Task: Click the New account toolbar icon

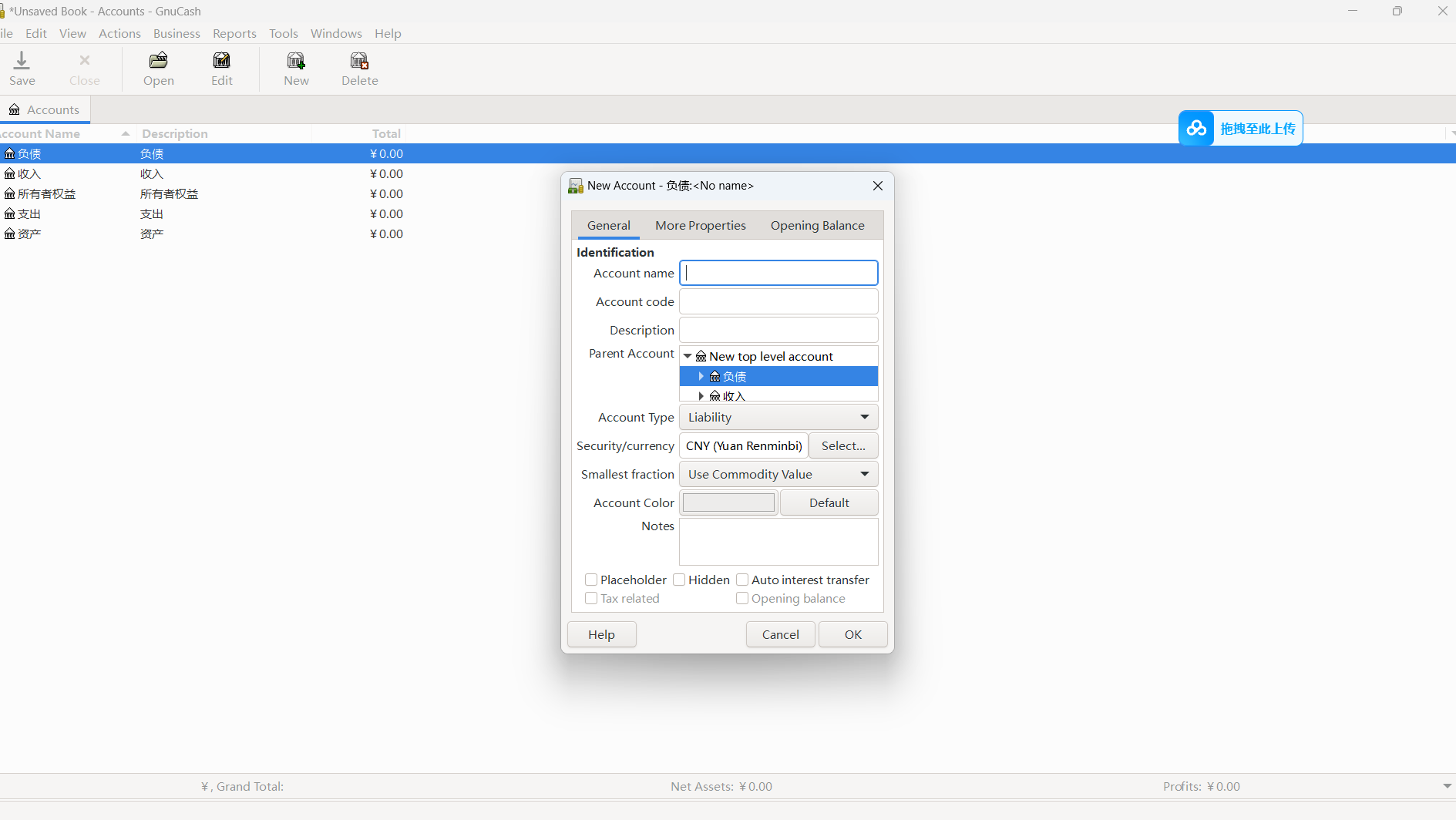Action: pyautogui.click(x=296, y=60)
